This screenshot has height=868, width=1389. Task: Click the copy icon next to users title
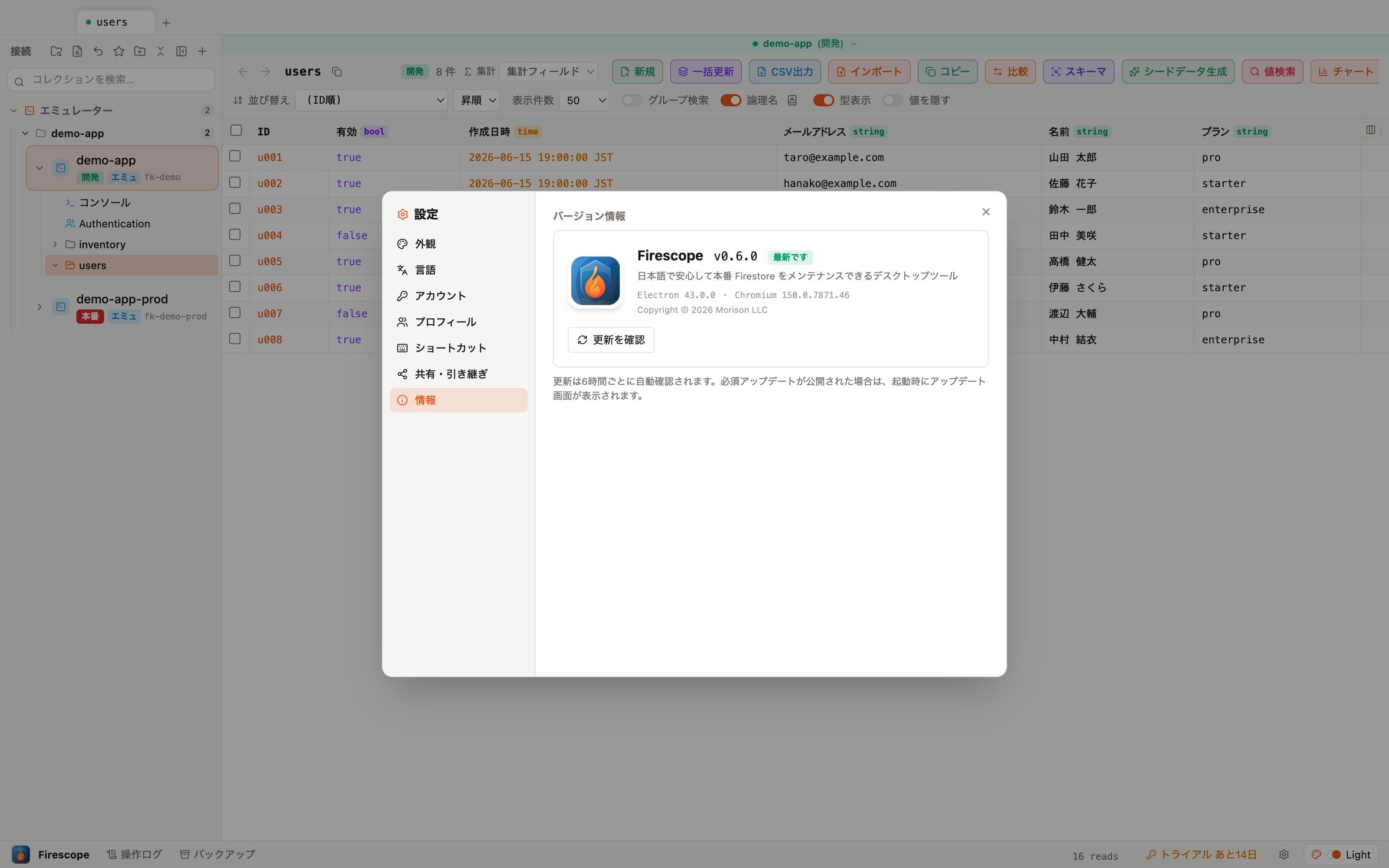(337, 72)
